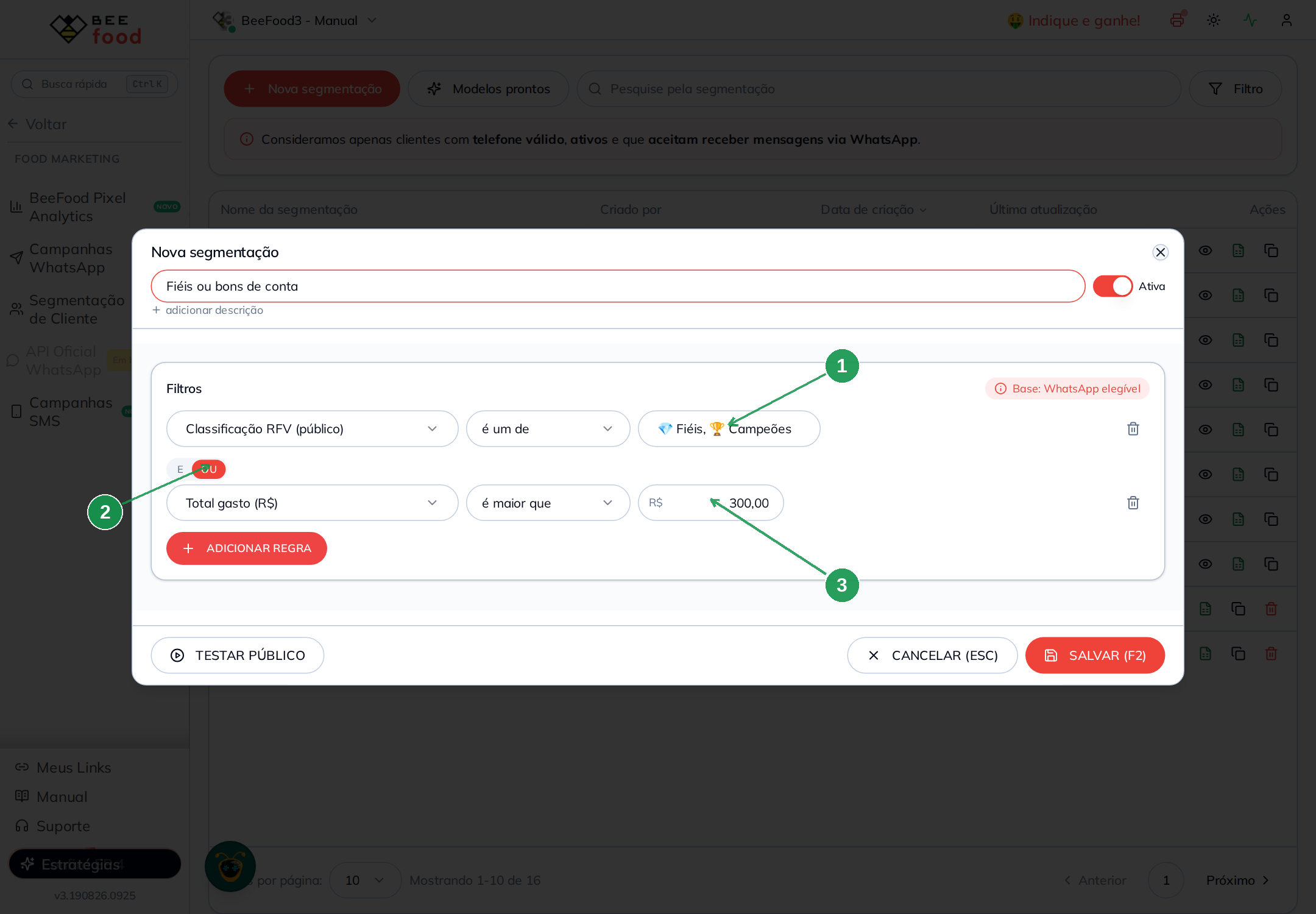Open API Oficial WhatsApp menu item
Image resolution: width=1316 pixels, height=914 pixels.
click(67, 361)
